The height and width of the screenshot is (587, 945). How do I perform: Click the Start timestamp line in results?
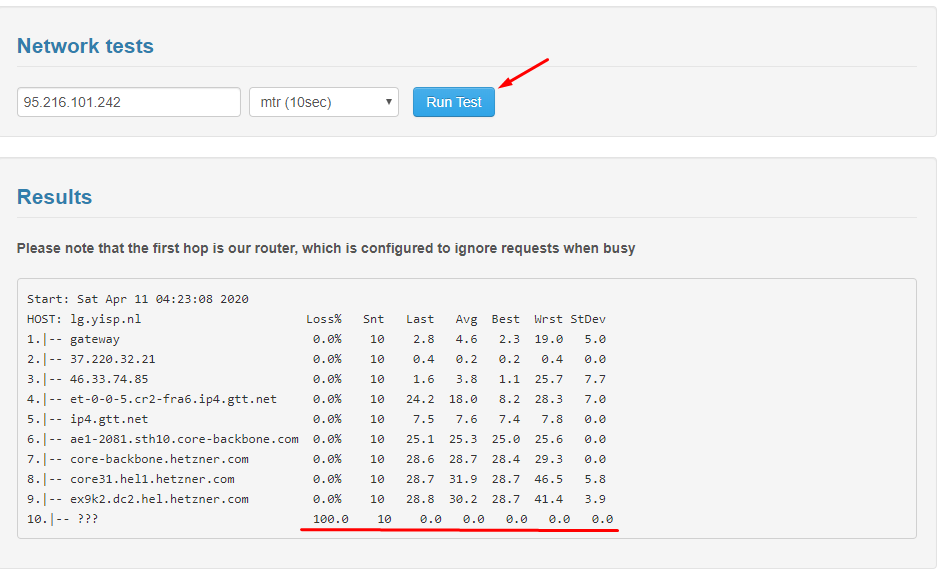pos(134,298)
